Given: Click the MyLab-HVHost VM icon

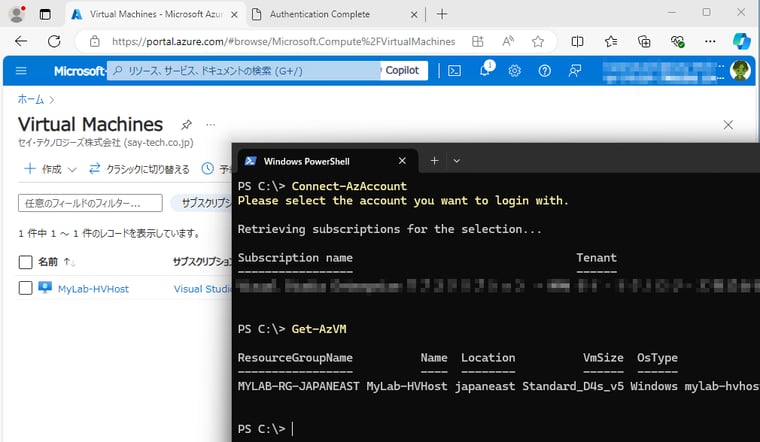Looking at the screenshot, I should coord(45,288).
